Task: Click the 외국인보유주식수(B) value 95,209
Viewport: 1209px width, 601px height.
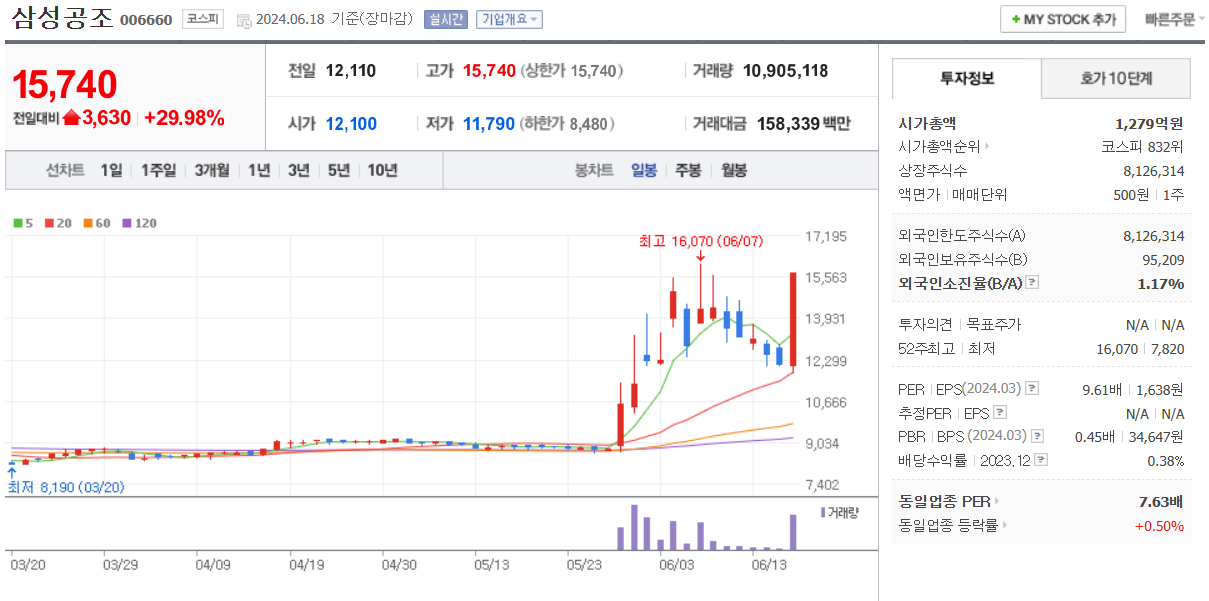Action: 1161,259
